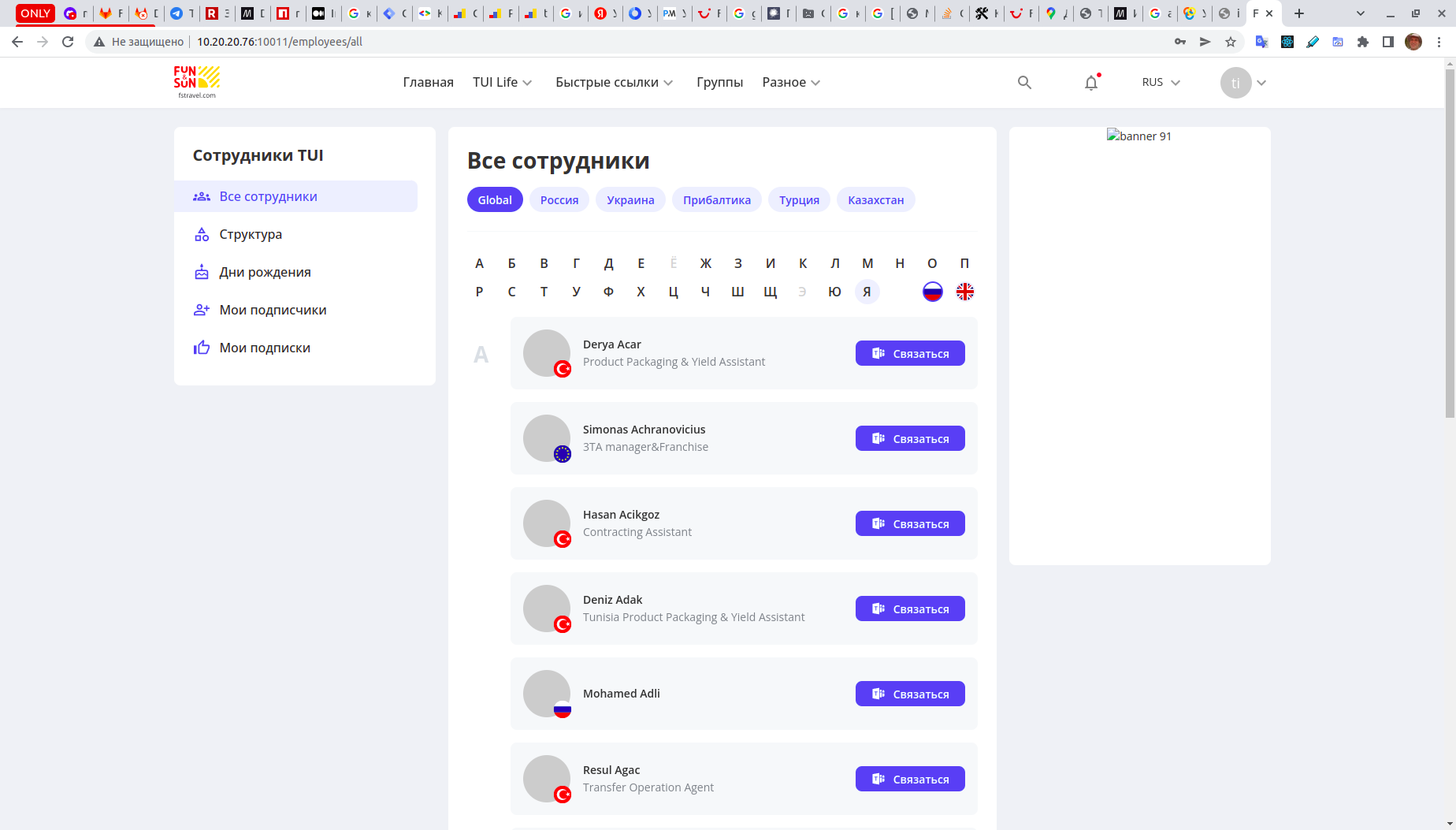Filter by letter Б
The height and width of the screenshot is (830, 1456).
[x=511, y=263]
